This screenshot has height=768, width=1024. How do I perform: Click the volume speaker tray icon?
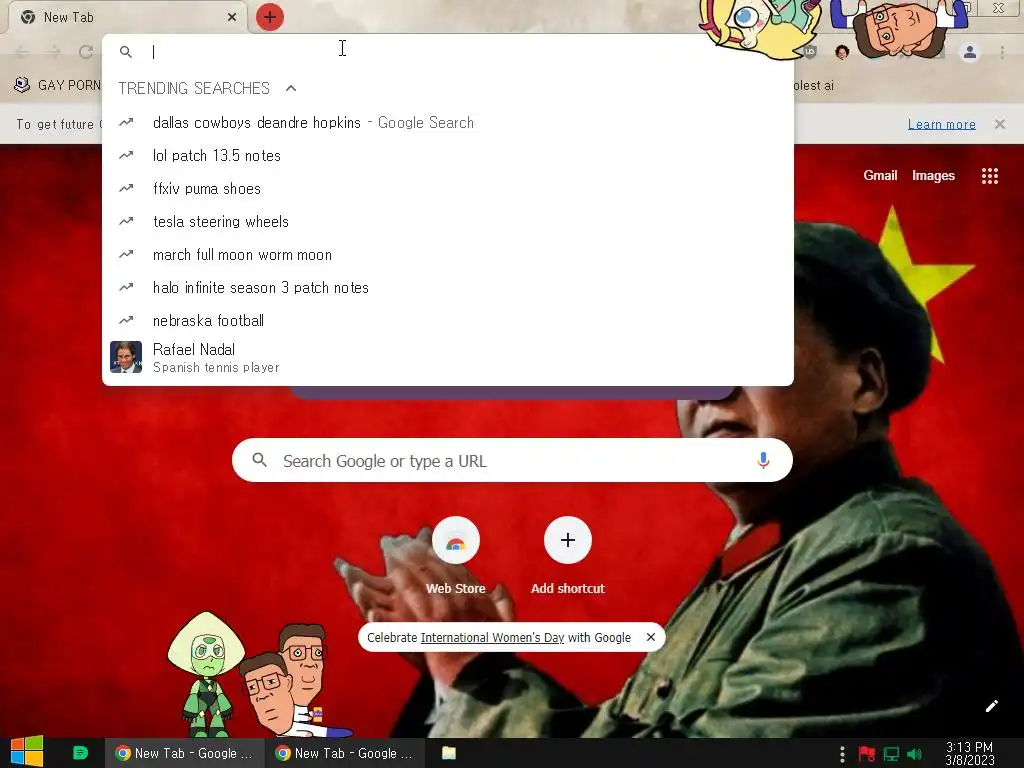(x=915, y=754)
